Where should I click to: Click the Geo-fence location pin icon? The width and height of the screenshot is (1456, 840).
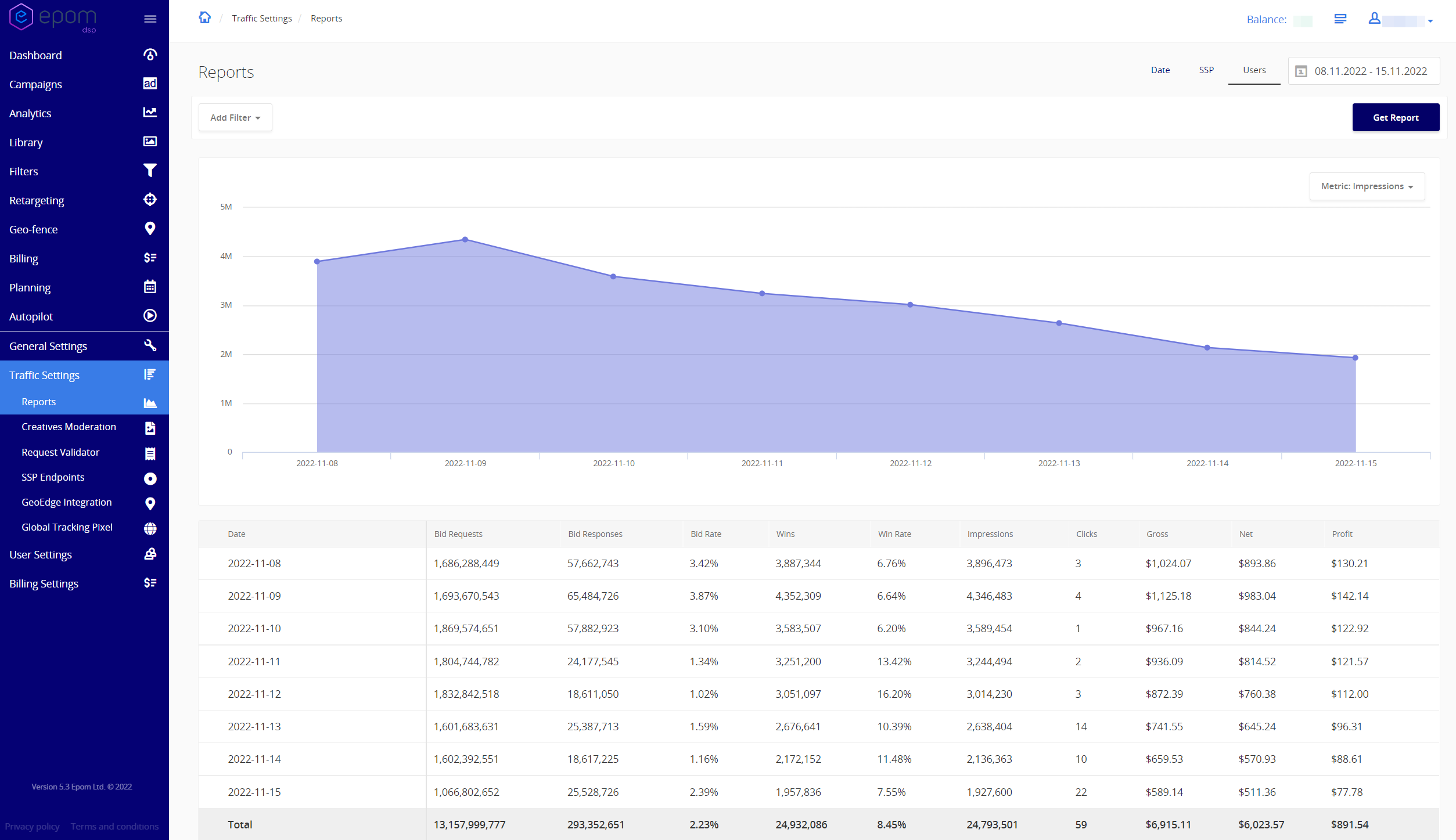[x=150, y=229]
